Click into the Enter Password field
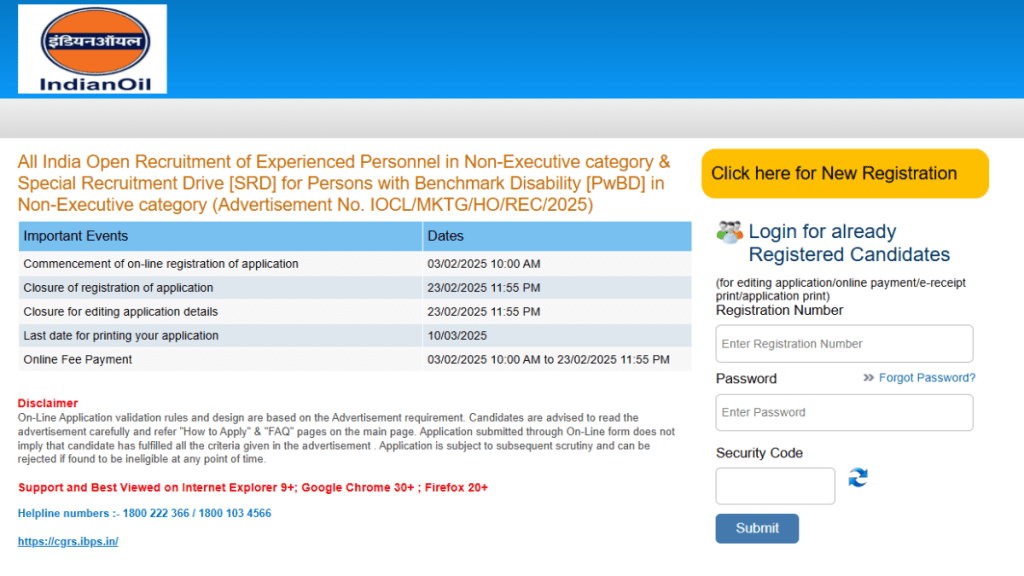 point(844,412)
